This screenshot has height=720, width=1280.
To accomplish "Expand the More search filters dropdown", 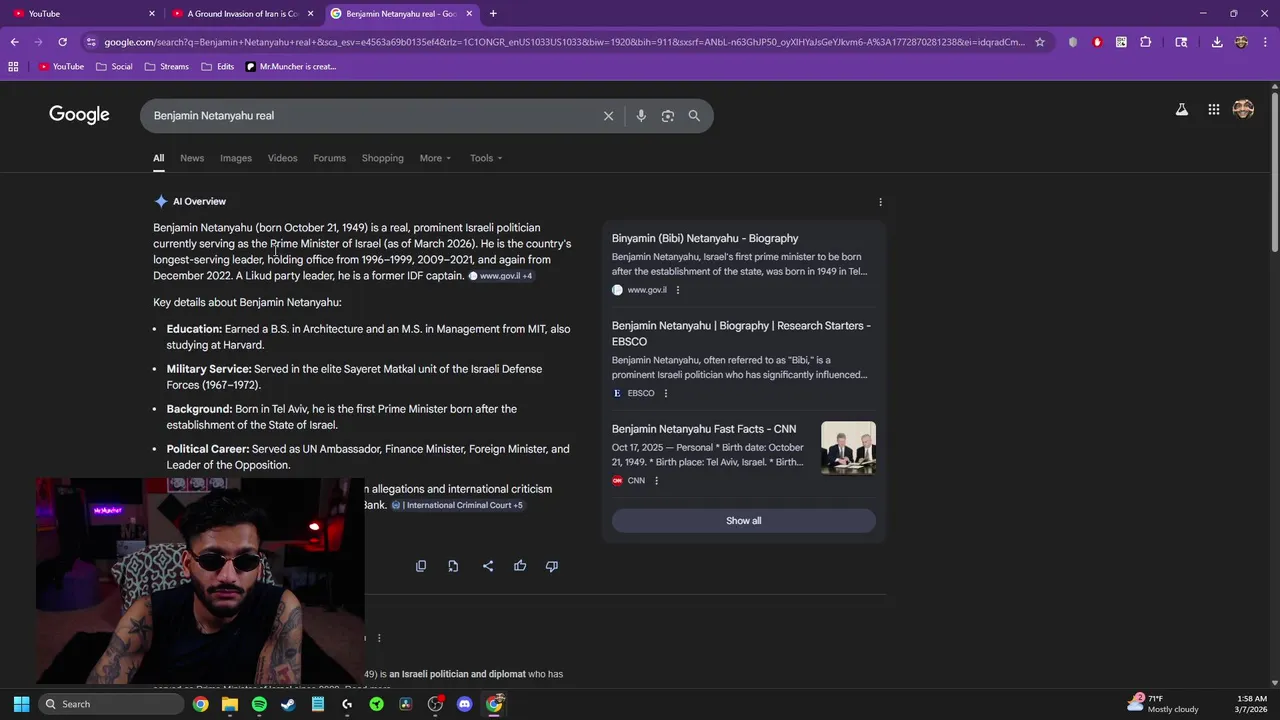I will 435,158.
